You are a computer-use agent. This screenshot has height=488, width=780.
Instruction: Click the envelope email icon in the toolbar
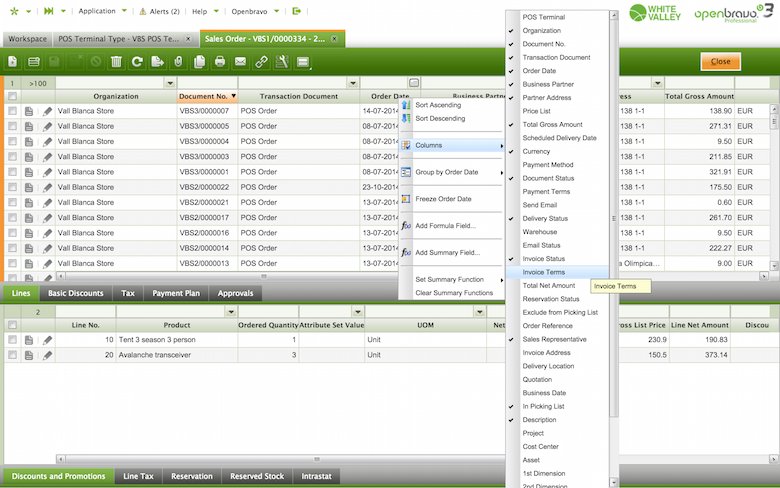(240, 62)
